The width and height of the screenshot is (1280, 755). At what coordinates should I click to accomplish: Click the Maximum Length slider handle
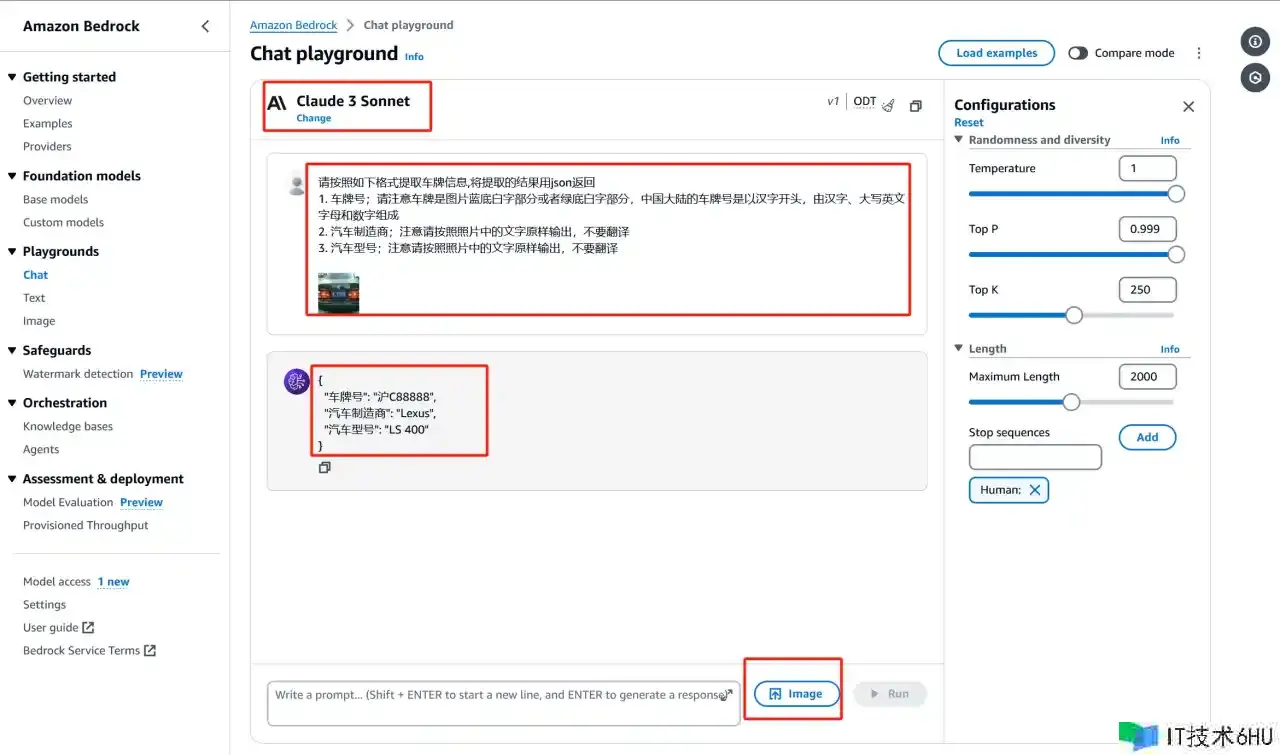coord(1071,402)
